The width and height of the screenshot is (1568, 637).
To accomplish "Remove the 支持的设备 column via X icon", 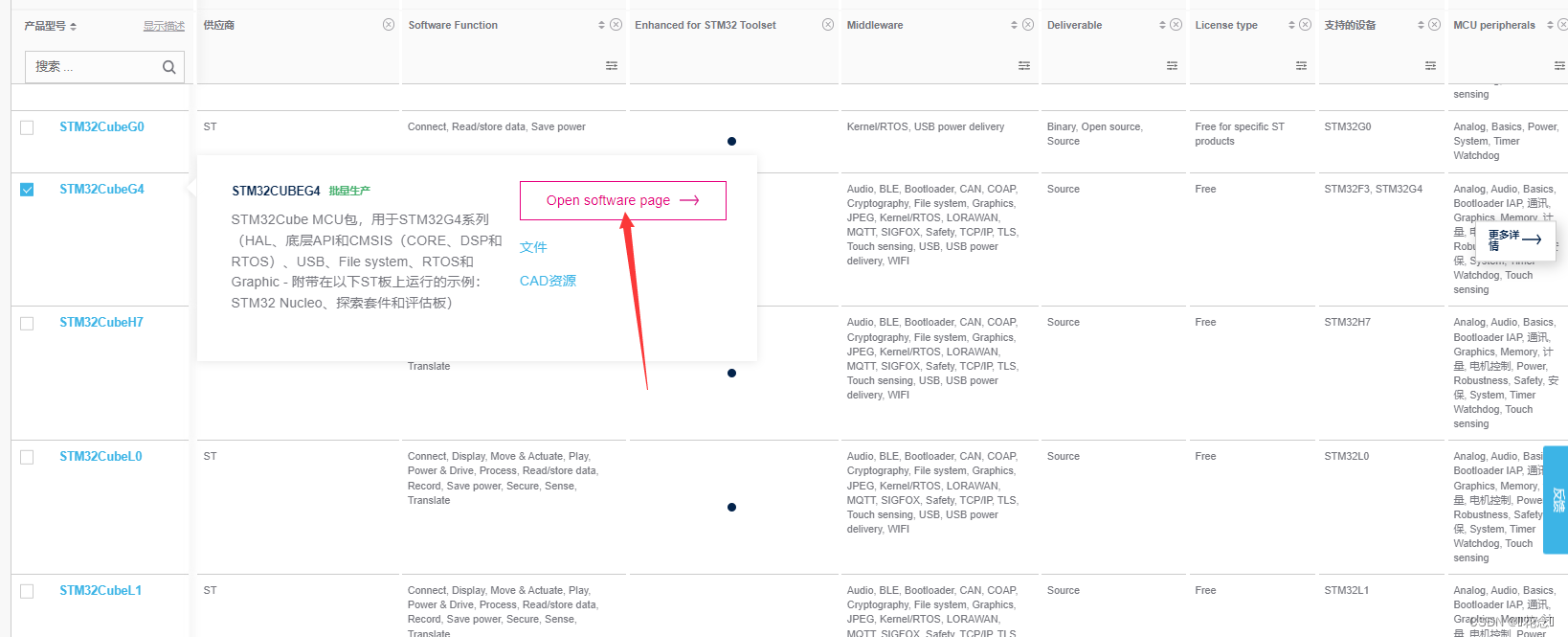I will pos(1435,25).
